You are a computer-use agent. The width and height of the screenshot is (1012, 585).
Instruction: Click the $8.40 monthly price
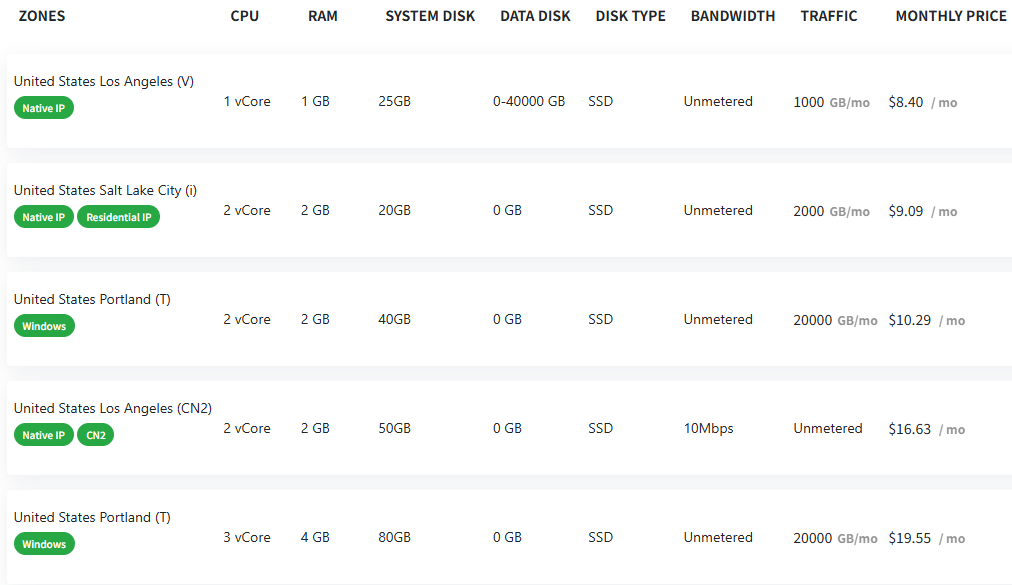coord(906,102)
